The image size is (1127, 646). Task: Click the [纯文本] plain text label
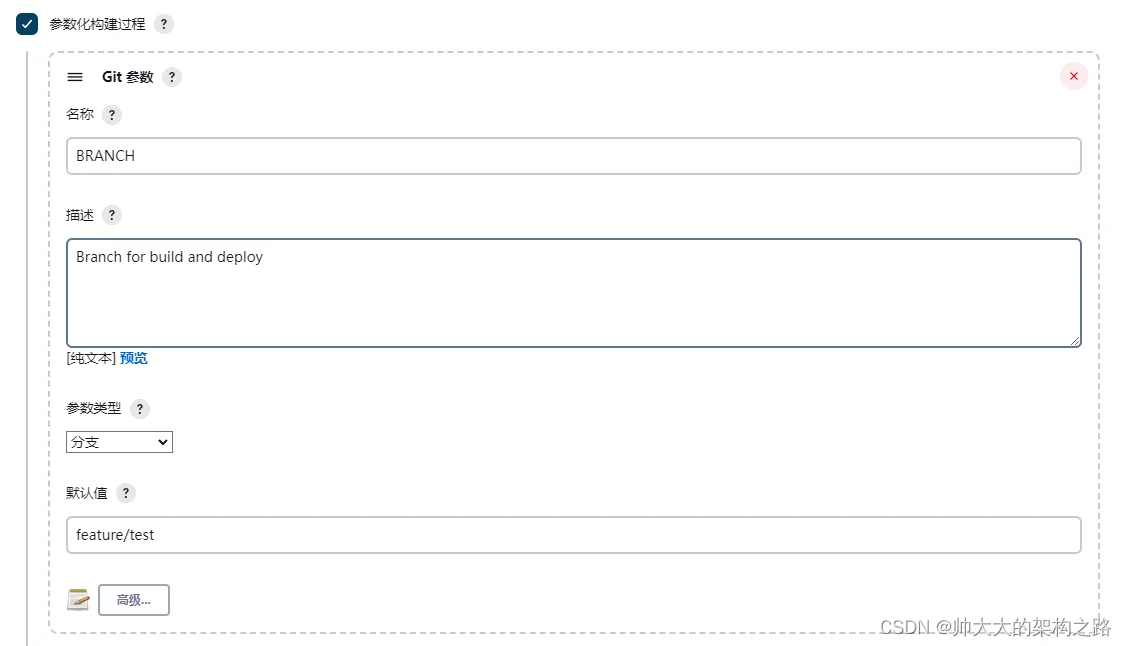pos(91,358)
